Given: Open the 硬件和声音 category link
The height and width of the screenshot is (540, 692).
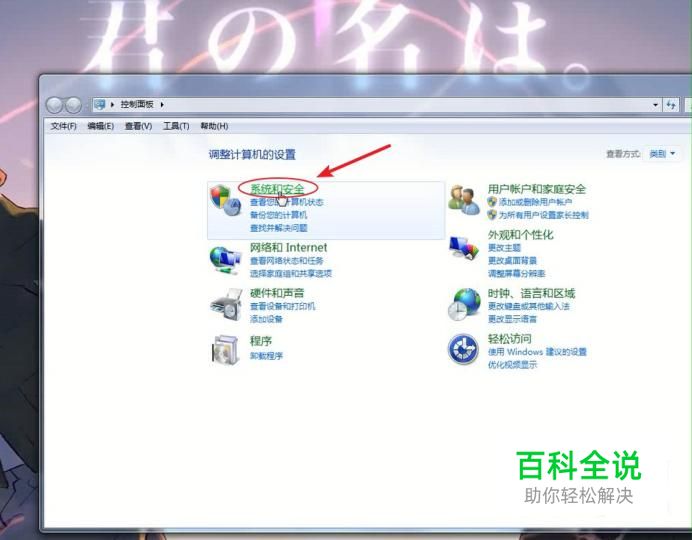Looking at the screenshot, I should click(277, 293).
